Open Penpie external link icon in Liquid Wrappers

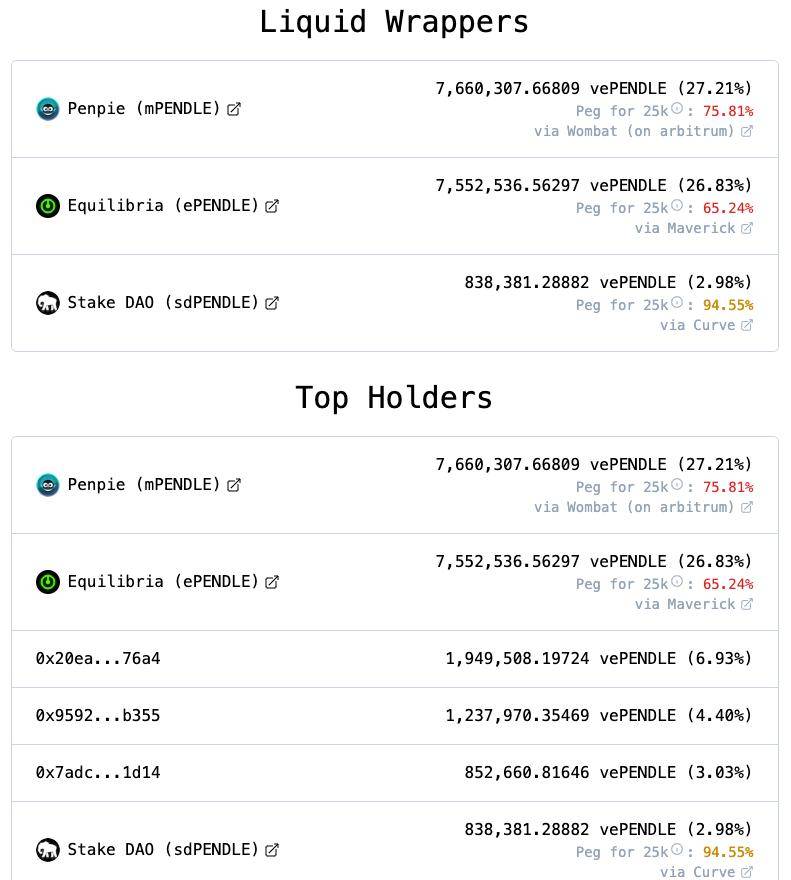tap(234, 109)
